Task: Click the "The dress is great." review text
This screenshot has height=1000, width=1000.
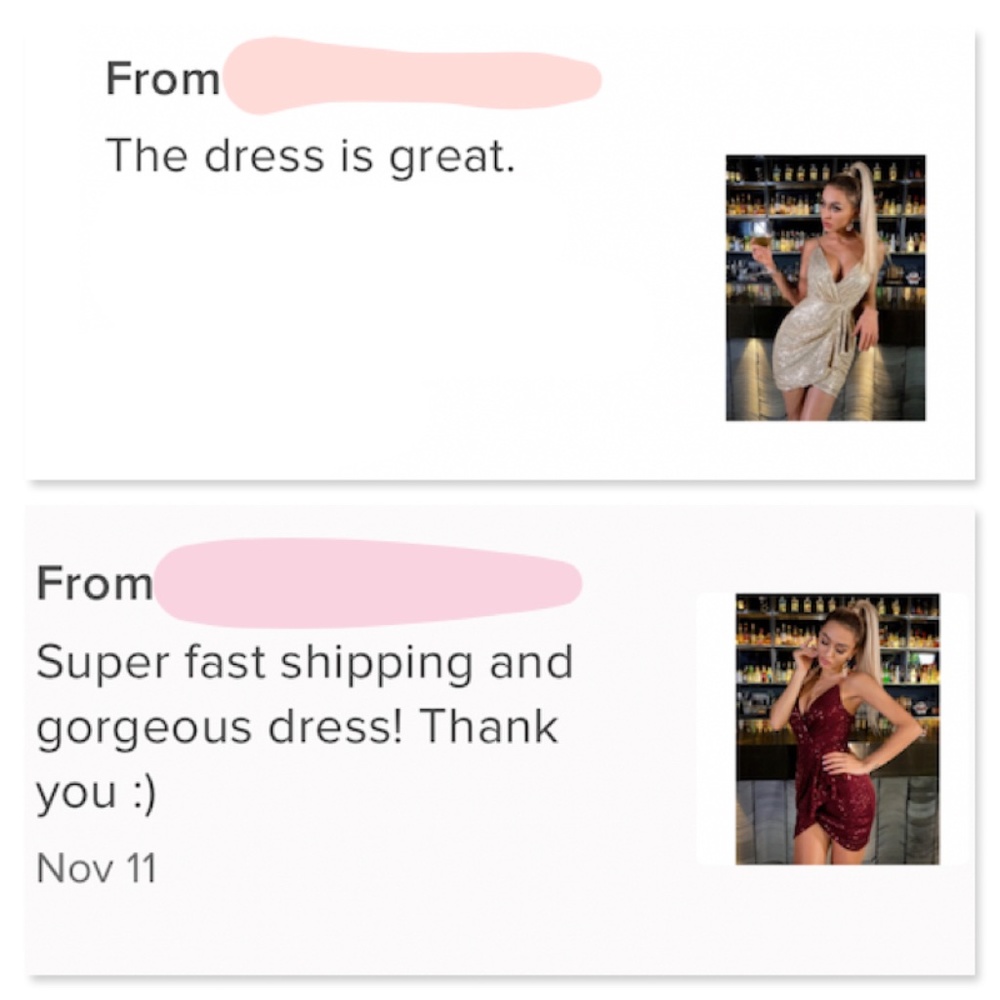Action: click(x=310, y=157)
